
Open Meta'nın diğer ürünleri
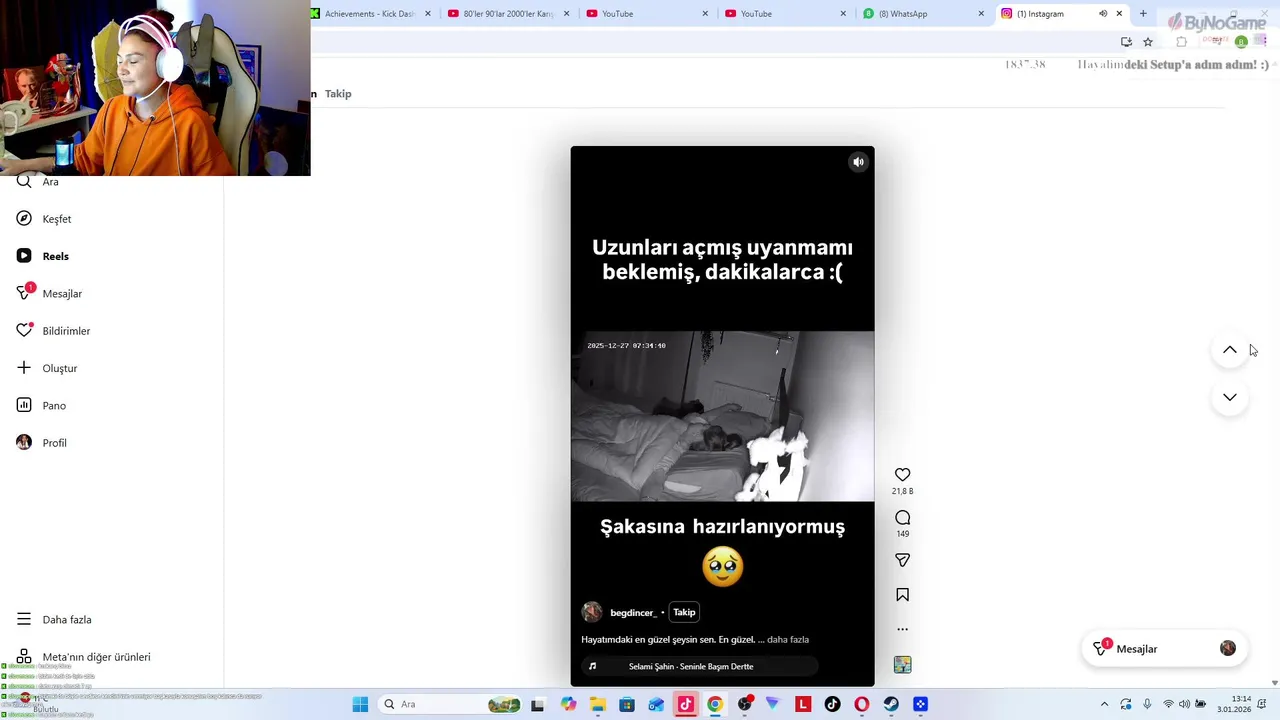(83, 657)
